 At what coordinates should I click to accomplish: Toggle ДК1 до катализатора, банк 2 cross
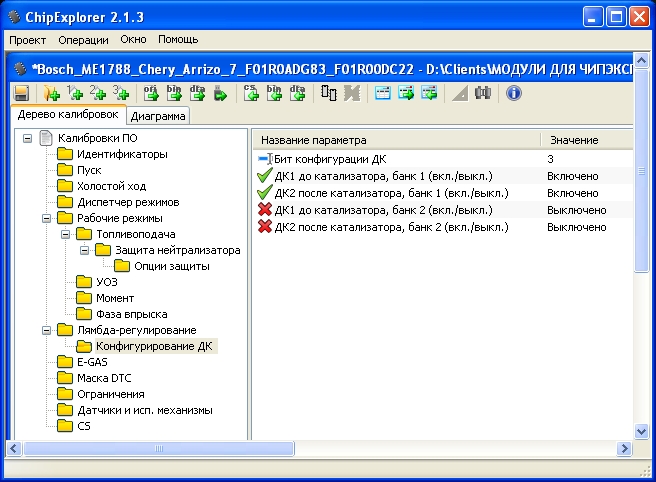tap(265, 210)
